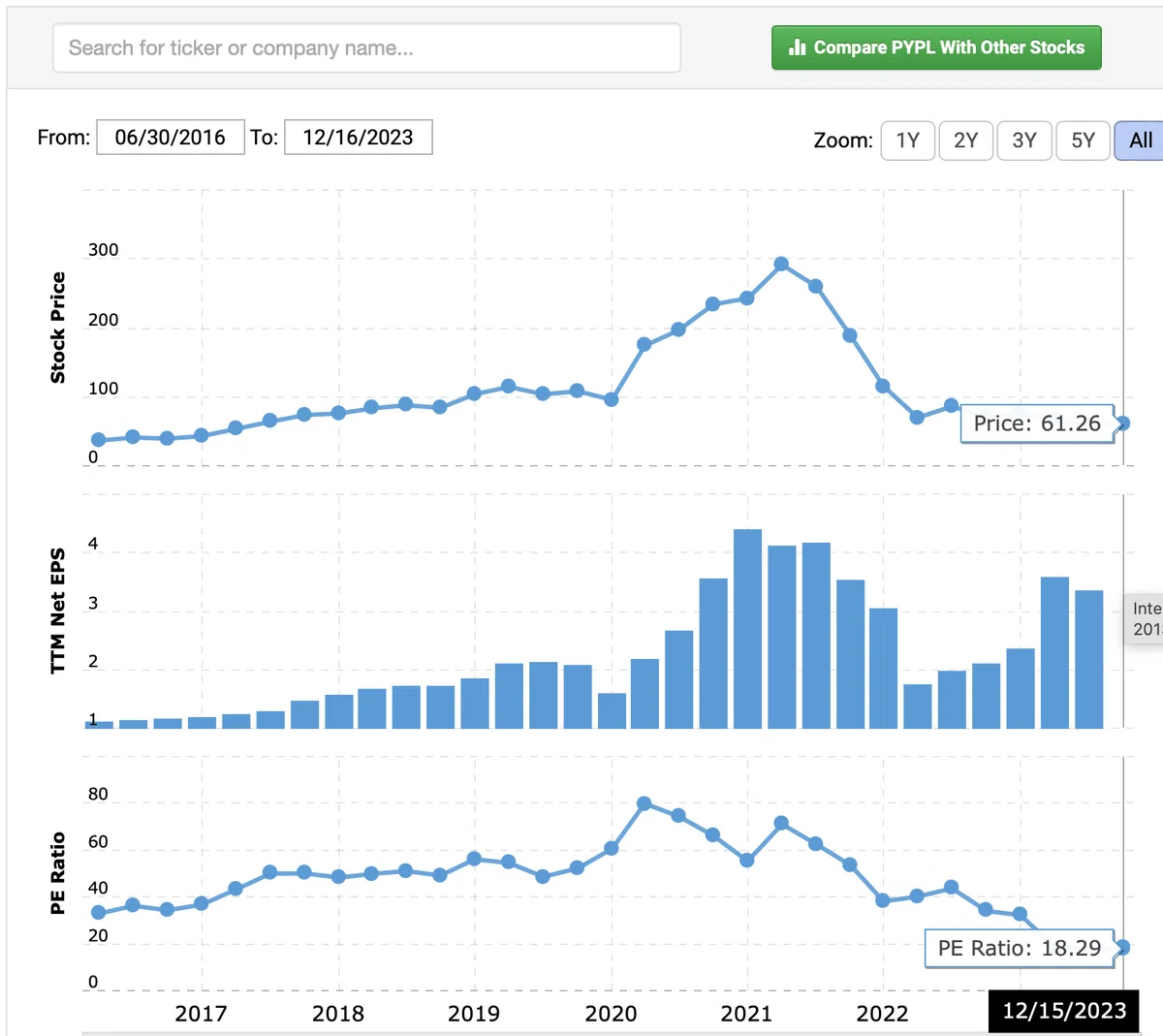The width and height of the screenshot is (1163, 1036).
Task: Click the highest PE Ratio point near 80
Action: coord(644,803)
